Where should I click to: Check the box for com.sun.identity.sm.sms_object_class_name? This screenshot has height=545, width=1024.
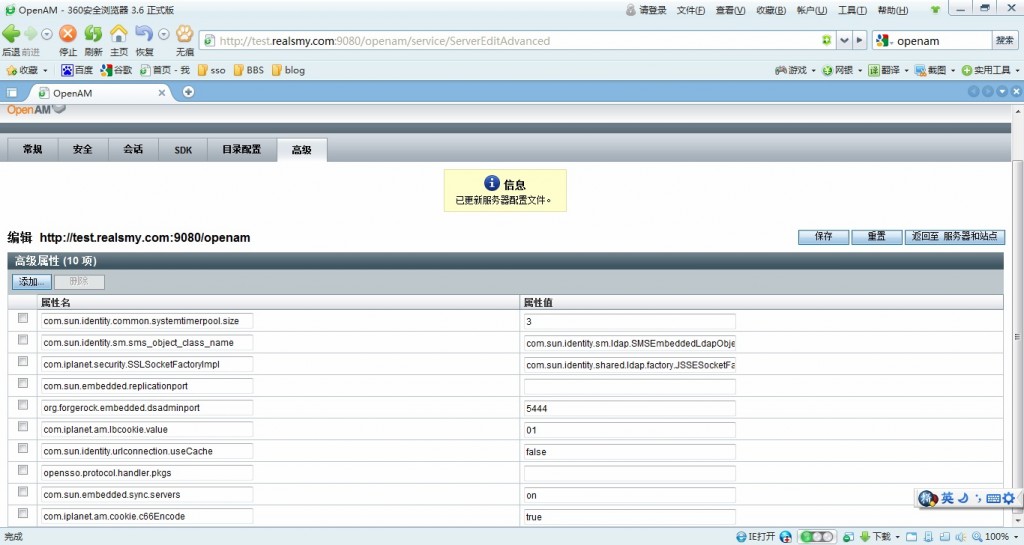click(23, 339)
